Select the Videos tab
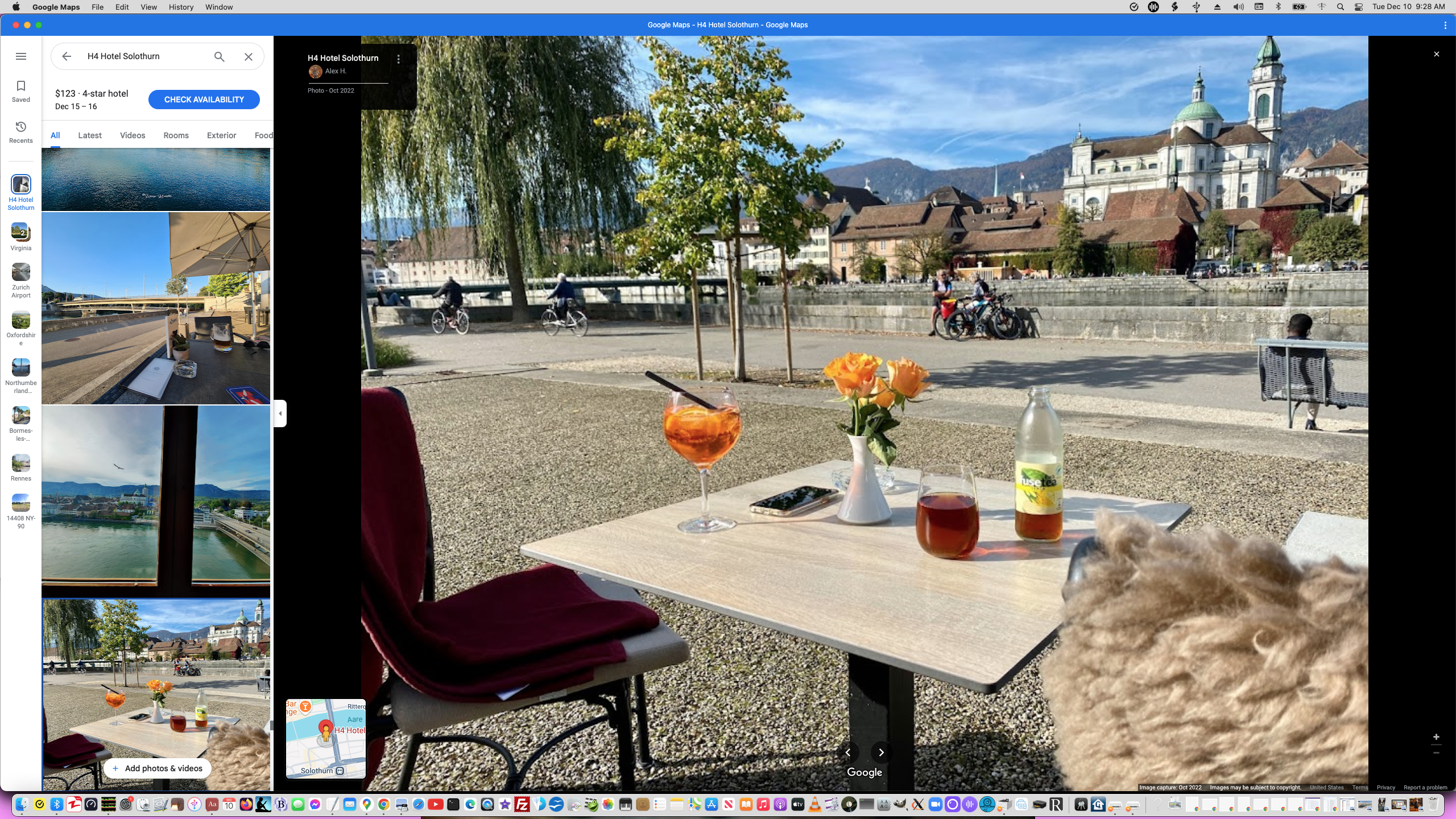The width and height of the screenshot is (1456, 819). (133, 135)
